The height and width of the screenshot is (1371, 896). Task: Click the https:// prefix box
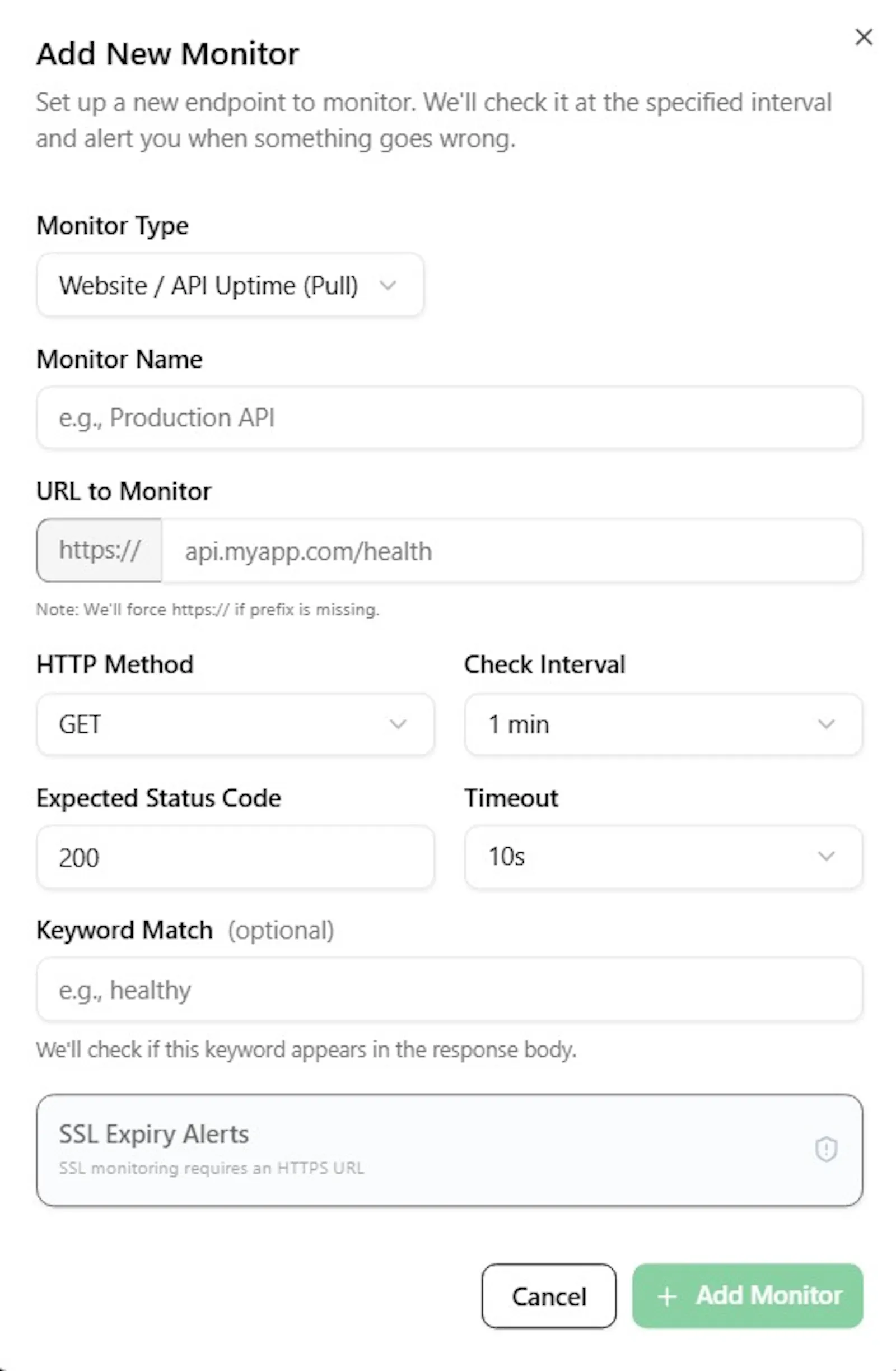point(99,551)
